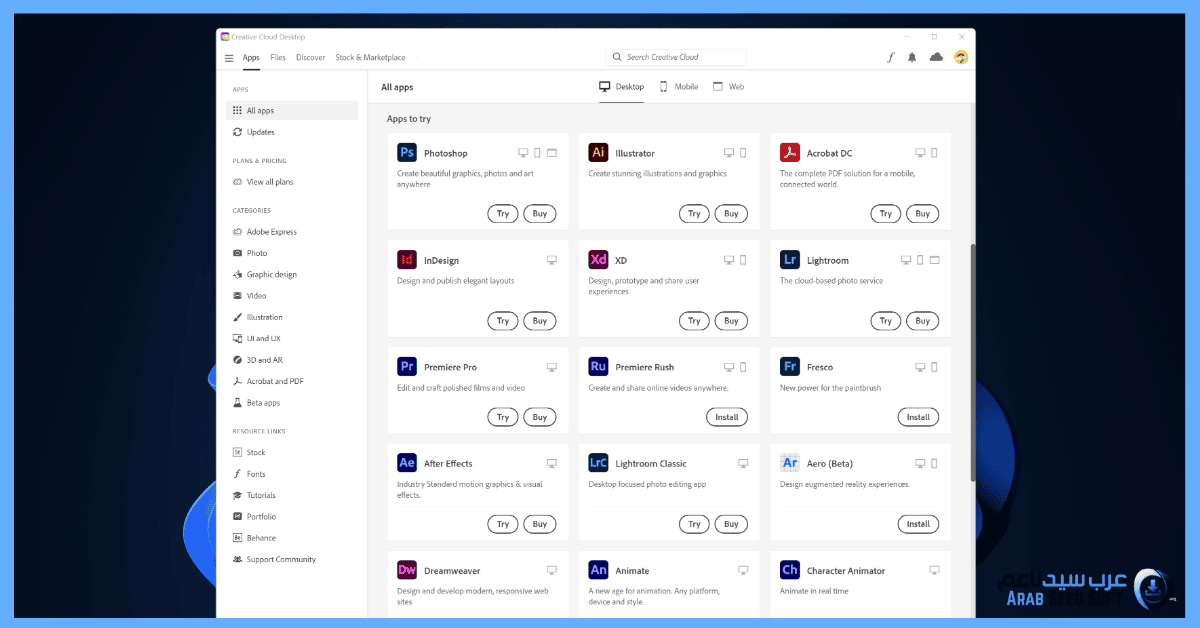The height and width of the screenshot is (628, 1200).
Task: Click the cloud sync status icon
Action: [936, 58]
